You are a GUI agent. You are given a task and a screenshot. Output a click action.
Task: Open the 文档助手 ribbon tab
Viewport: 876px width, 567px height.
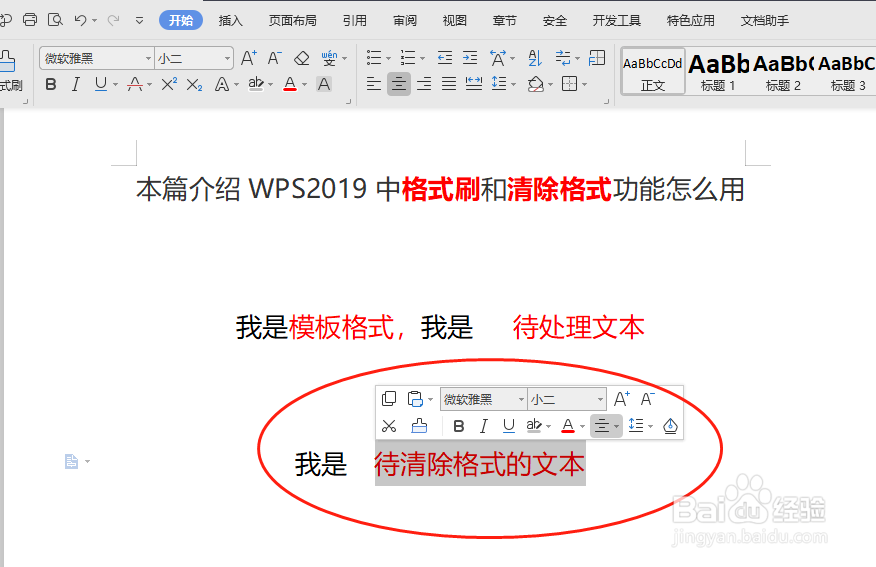(x=765, y=21)
